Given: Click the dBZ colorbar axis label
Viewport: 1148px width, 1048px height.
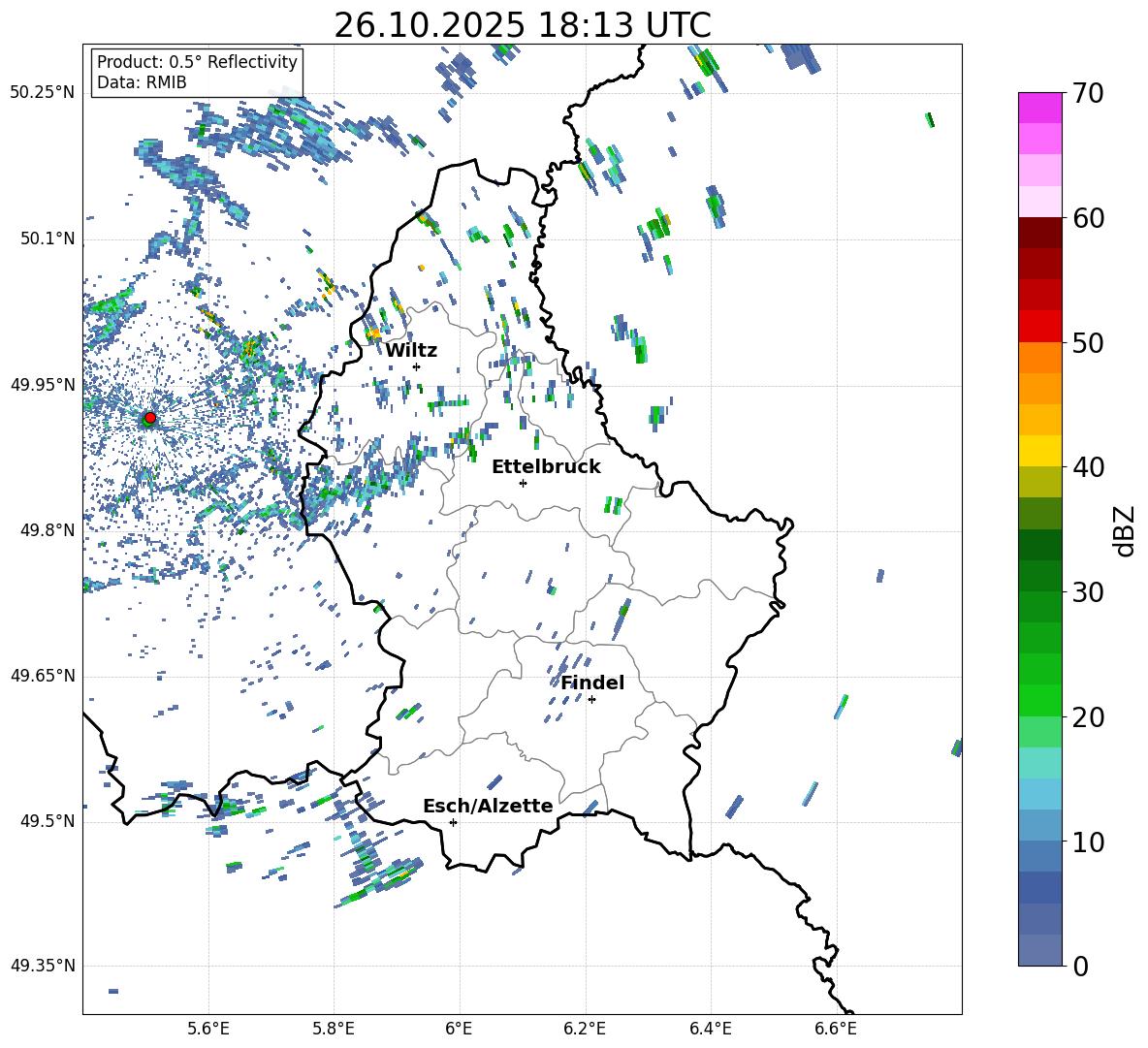Looking at the screenshot, I should click(x=1125, y=530).
